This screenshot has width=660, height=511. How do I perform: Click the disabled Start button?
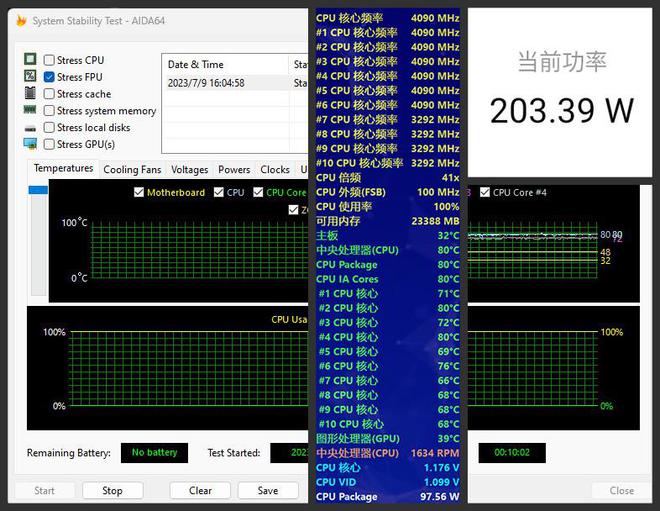[45, 491]
